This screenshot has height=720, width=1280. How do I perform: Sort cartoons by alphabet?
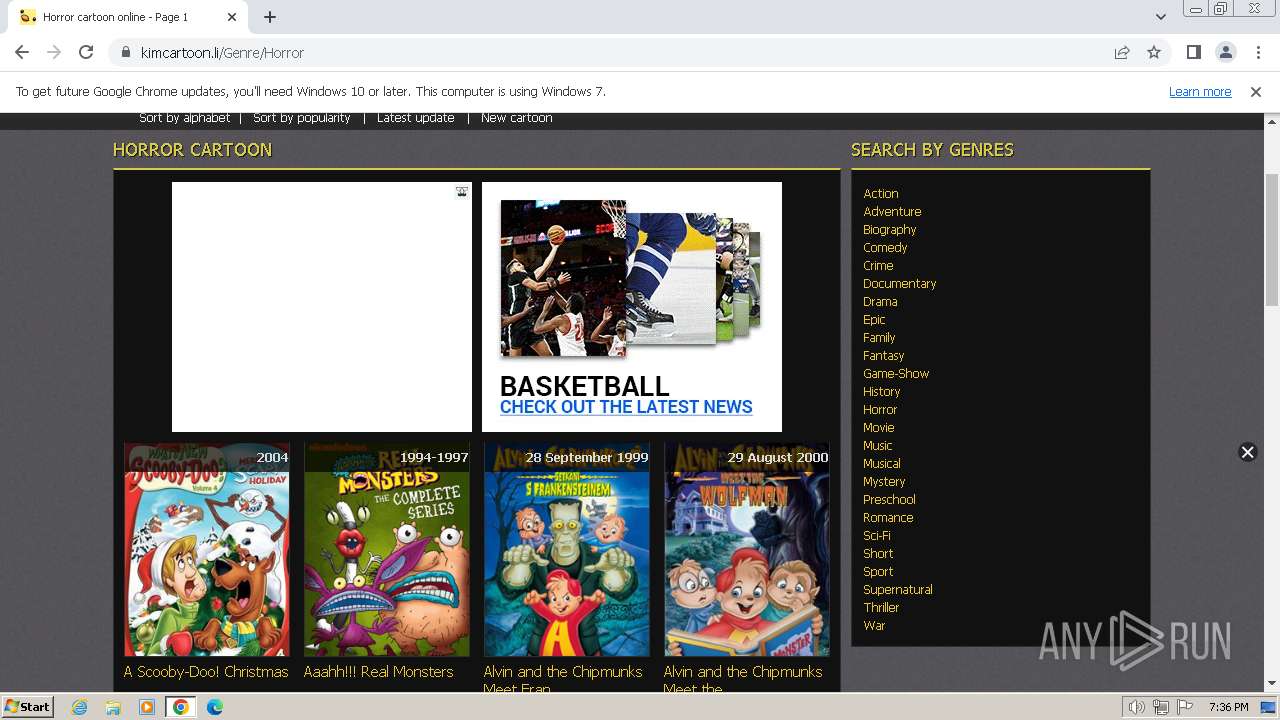pyautogui.click(x=184, y=118)
